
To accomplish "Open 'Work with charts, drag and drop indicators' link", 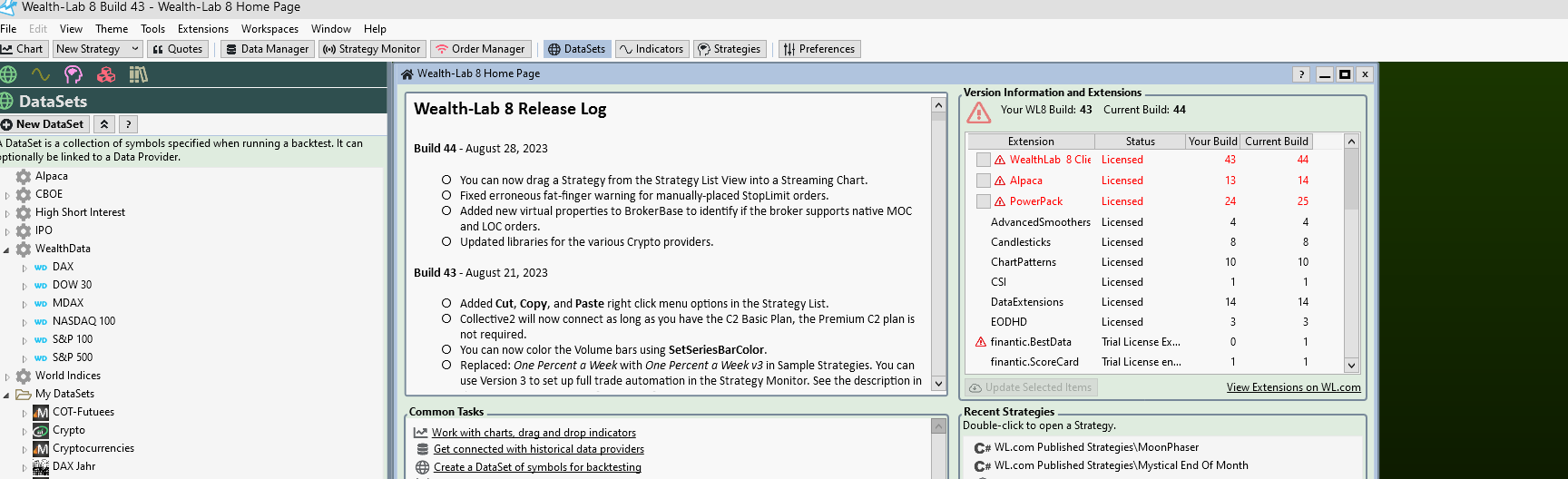I will (x=534, y=433).
